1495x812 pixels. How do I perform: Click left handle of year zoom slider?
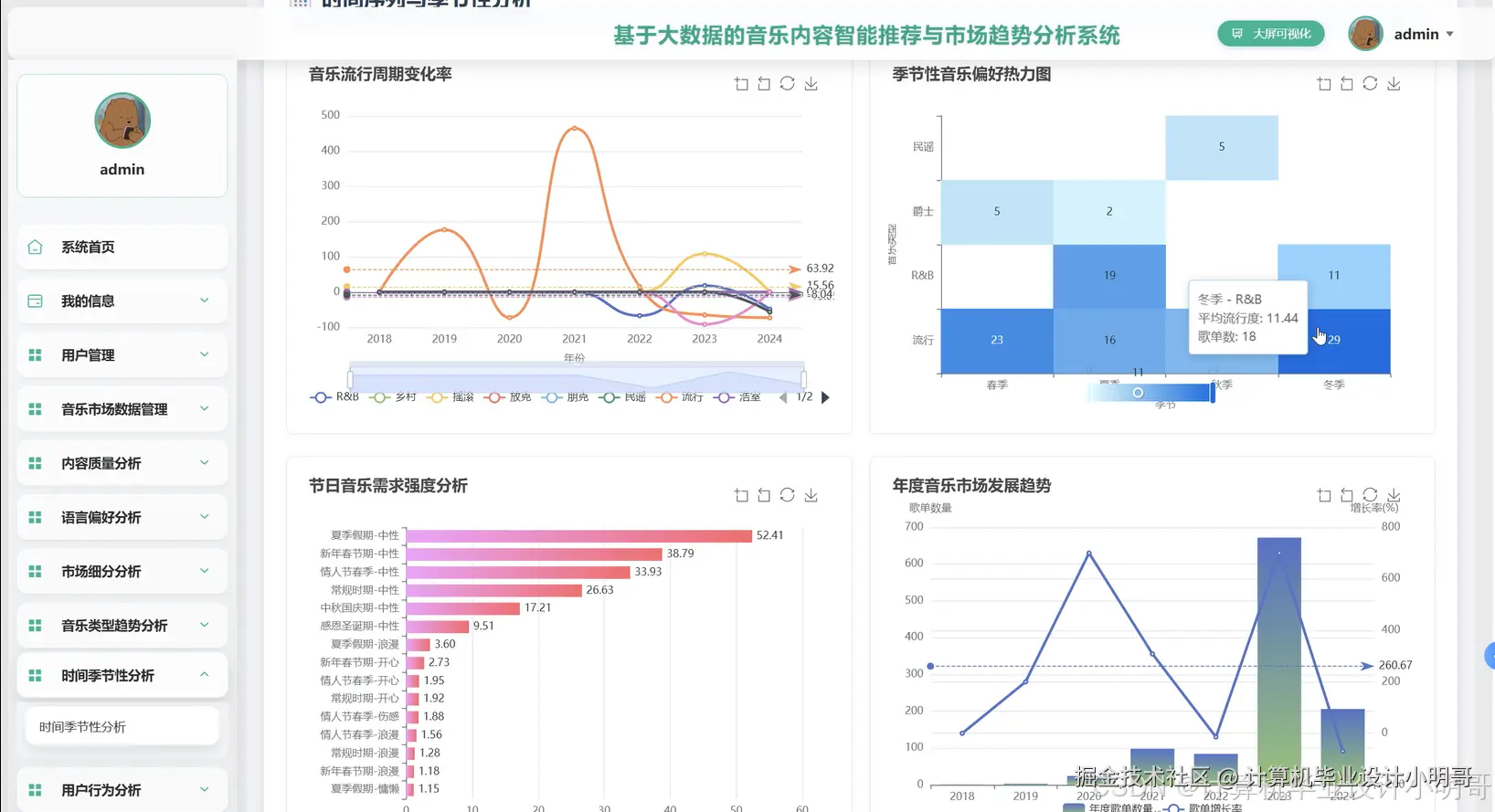[x=350, y=378]
